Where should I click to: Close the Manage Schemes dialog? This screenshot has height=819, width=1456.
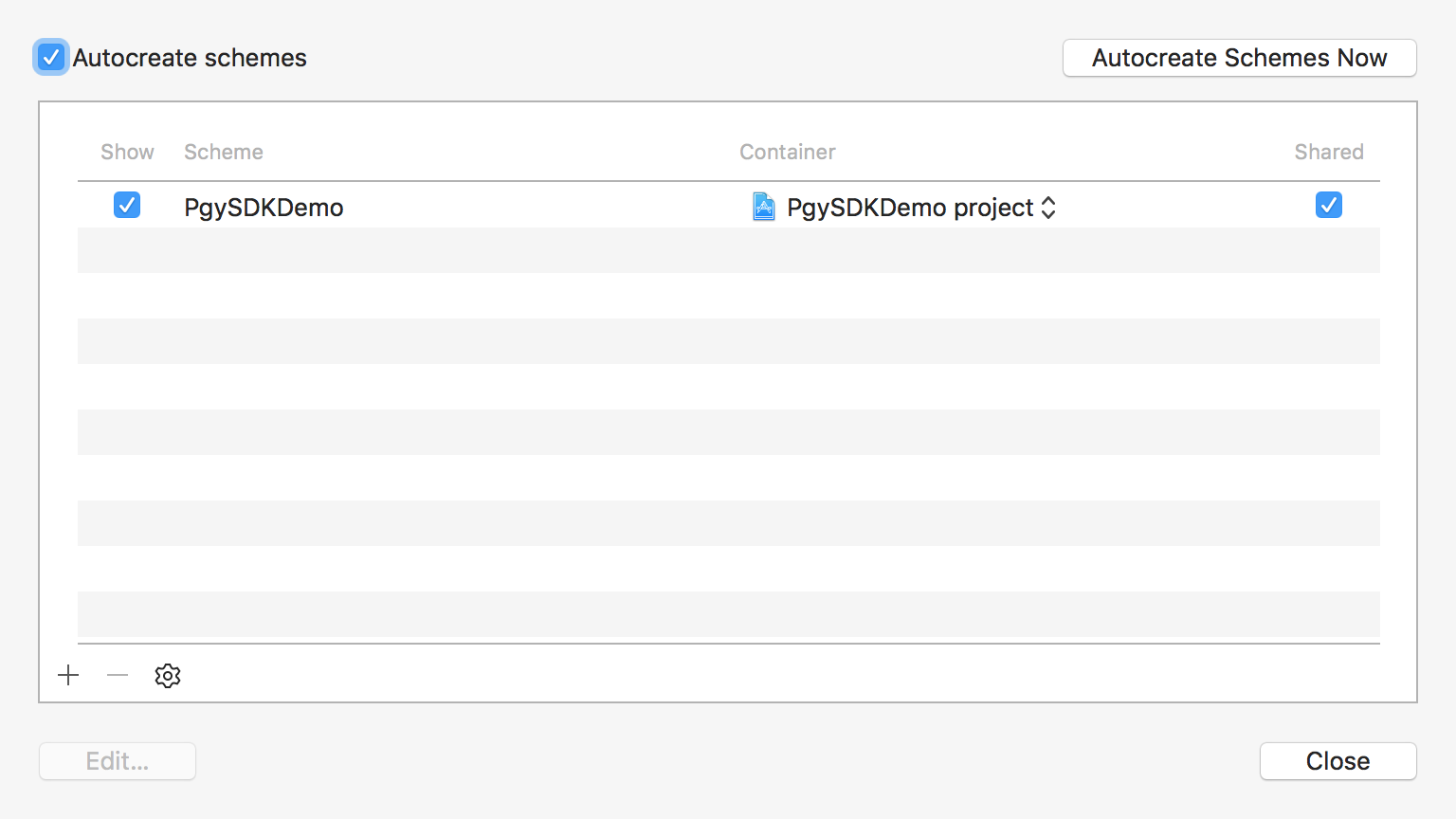click(x=1338, y=761)
